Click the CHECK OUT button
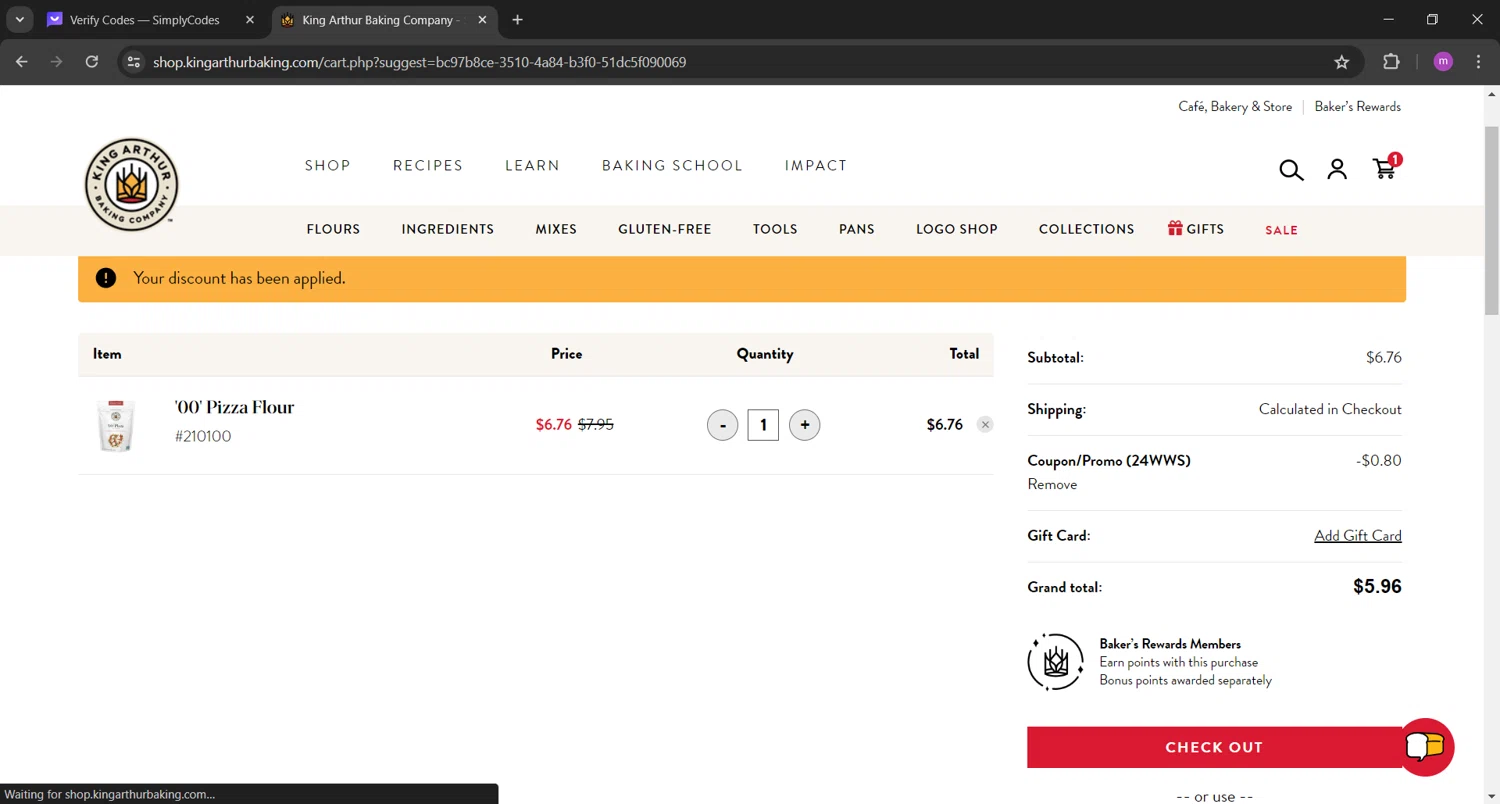 (x=1214, y=747)
